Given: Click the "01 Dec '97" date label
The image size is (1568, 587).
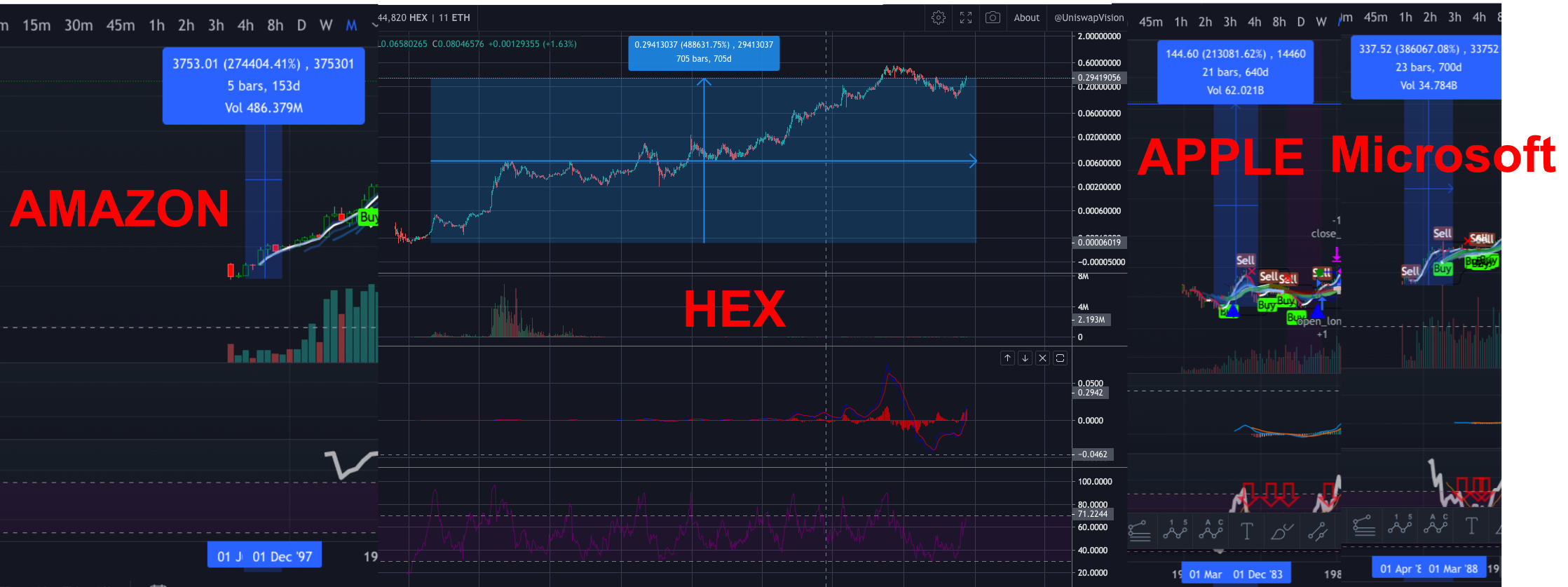Looking at the screenshot, I should tap(282, 557).
